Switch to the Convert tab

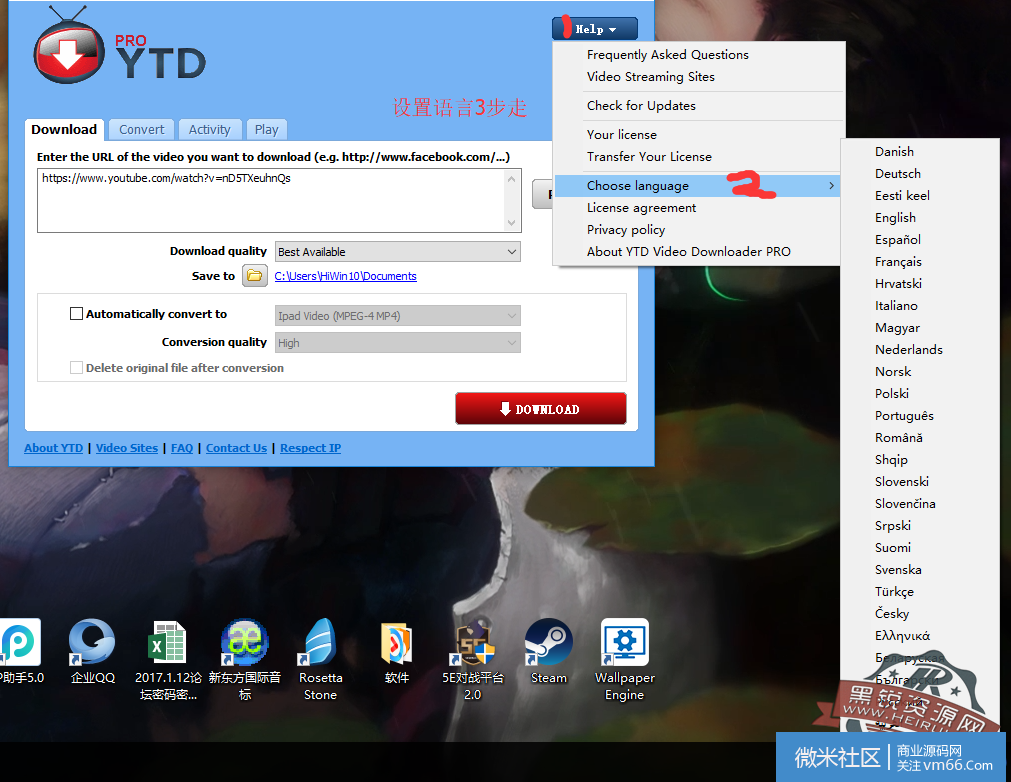coord(141,130)
